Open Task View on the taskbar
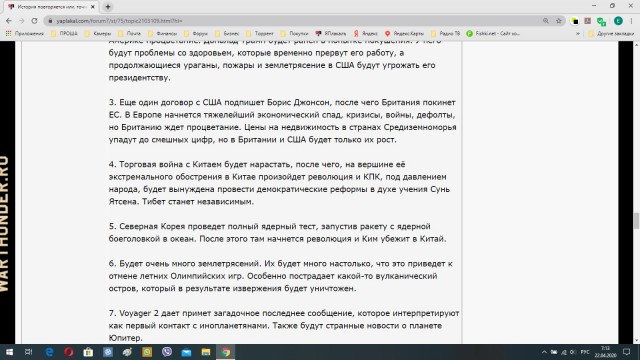This screenshot has height=360, width=640. click(x=29, y=352)
